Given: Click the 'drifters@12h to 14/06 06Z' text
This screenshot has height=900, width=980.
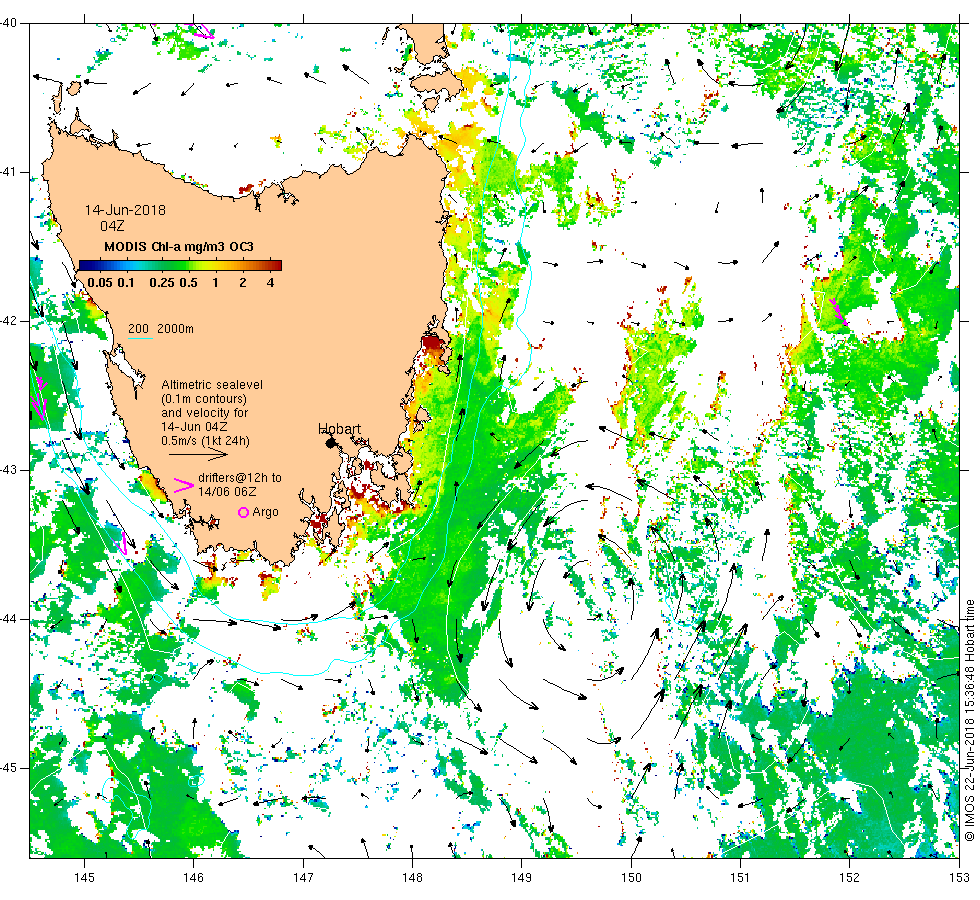Looking at the screenshot, I should coord(239,484).
